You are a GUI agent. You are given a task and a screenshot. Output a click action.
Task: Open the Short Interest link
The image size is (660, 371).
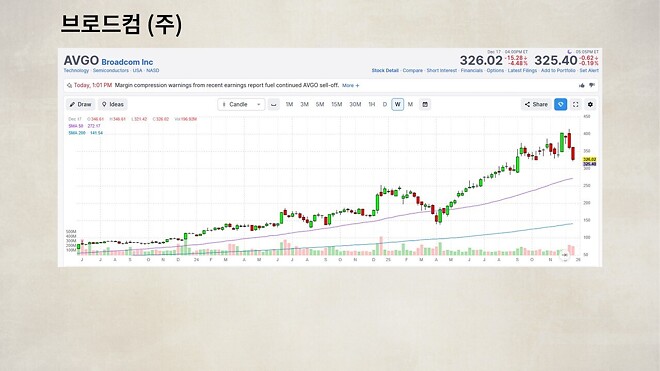click(x=442, y=70)
